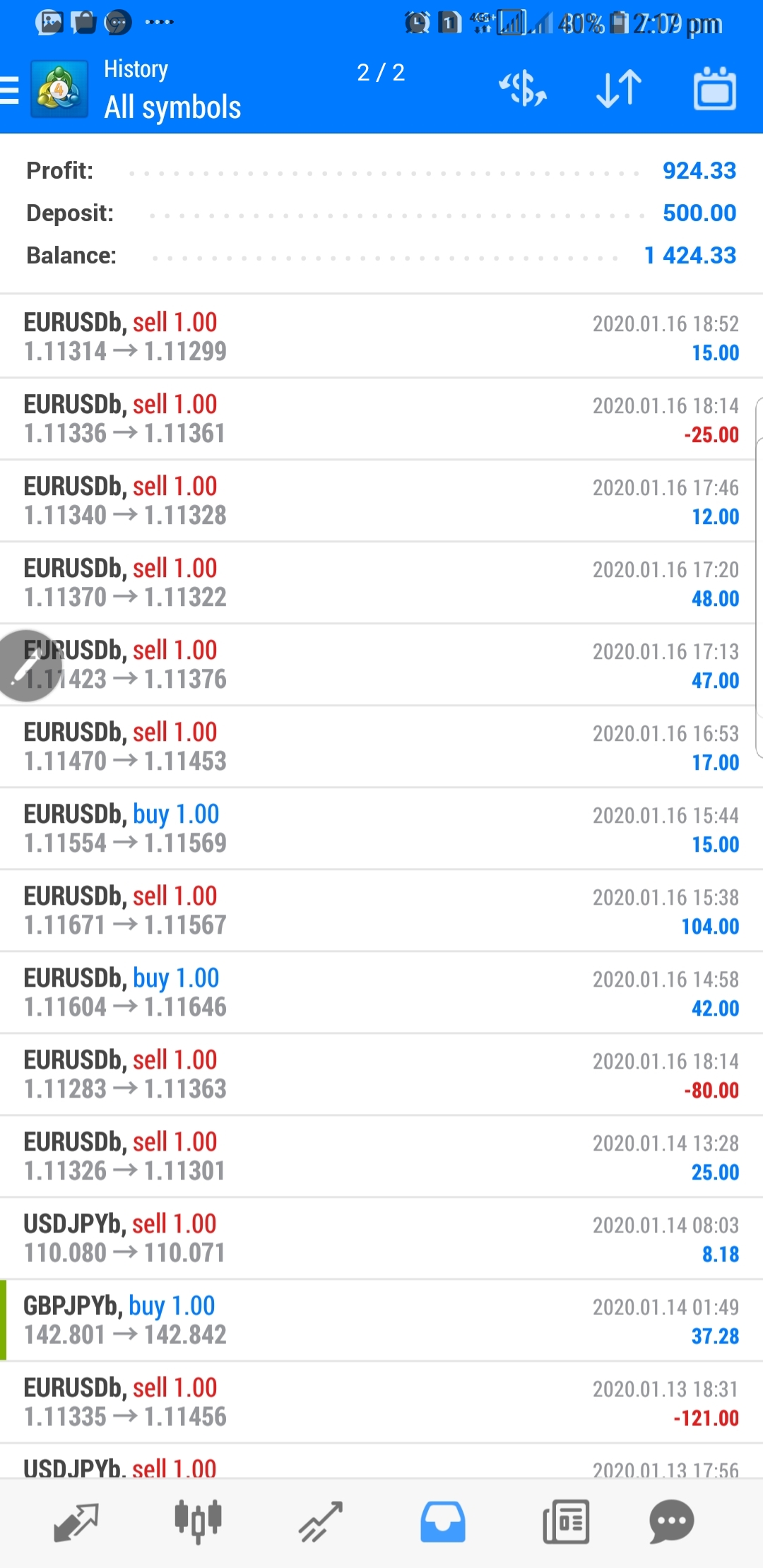Open the News tab icon

pos(566,1521)
